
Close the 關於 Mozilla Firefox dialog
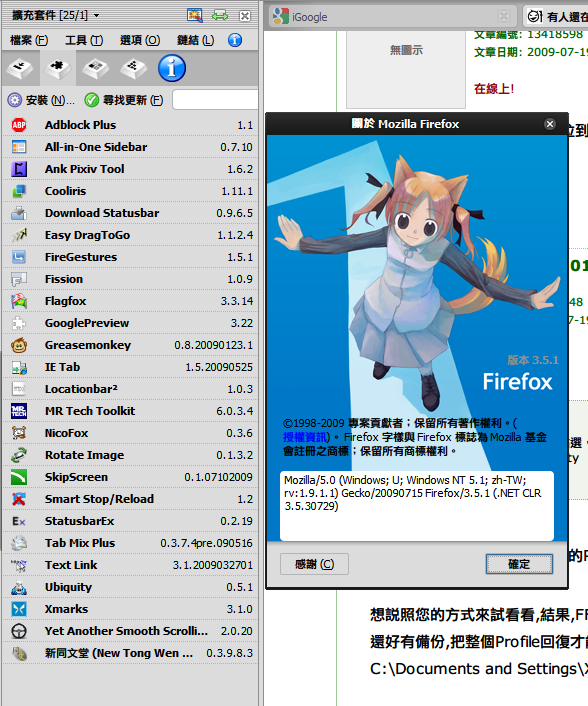click(550, 124)
